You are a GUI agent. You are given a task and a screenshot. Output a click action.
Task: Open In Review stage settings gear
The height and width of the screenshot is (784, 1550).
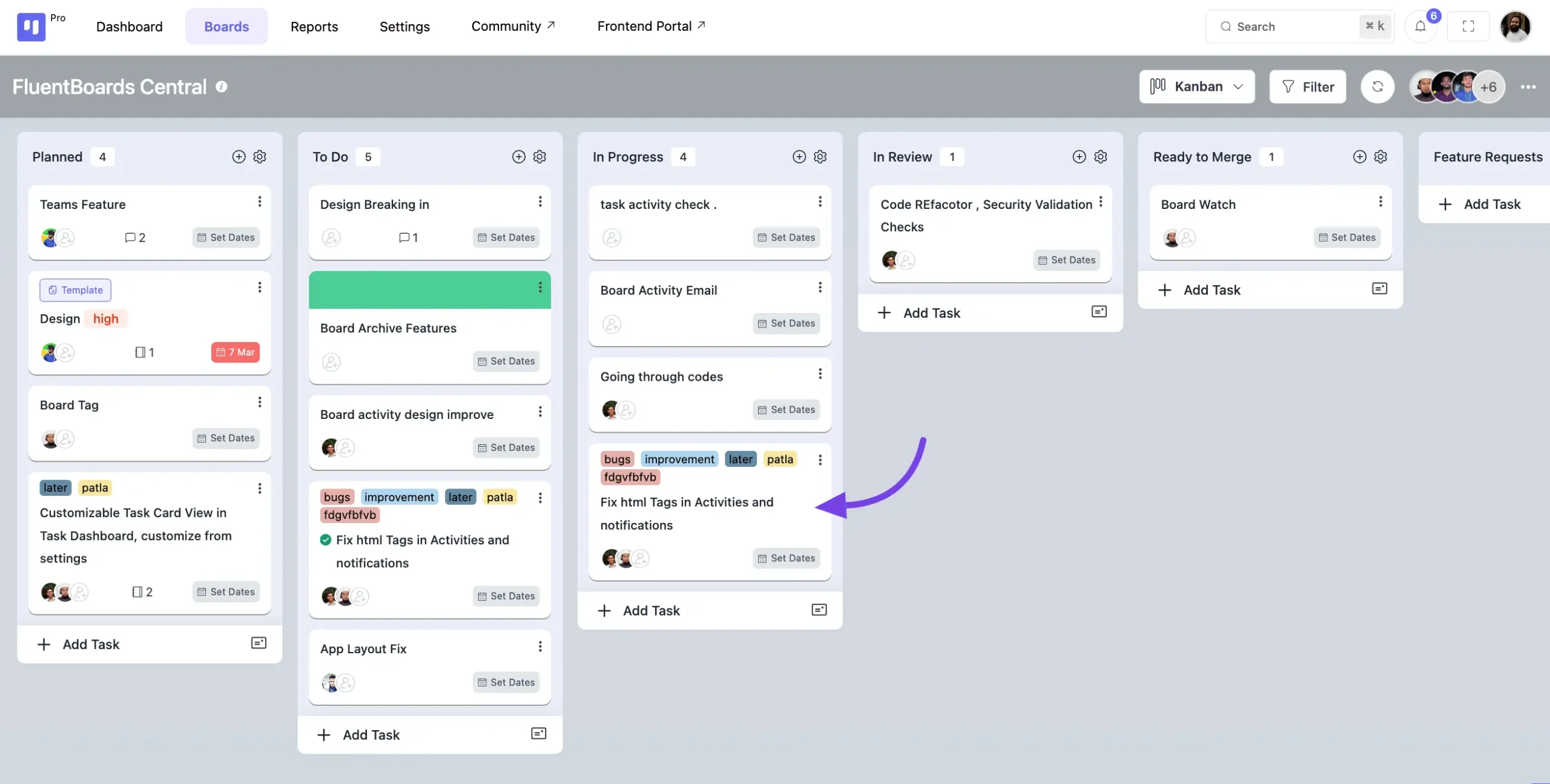point(1100,157)
